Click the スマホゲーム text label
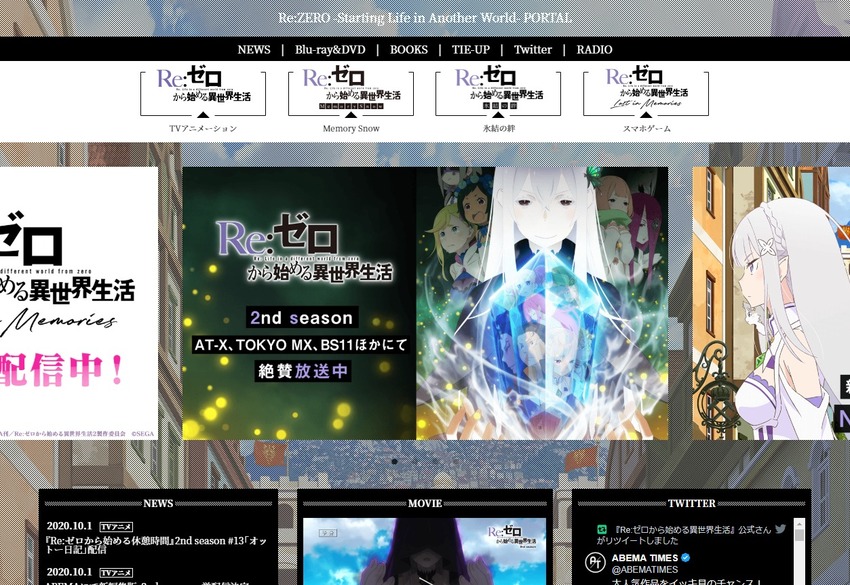This screenshot has height=585, width=850. coord(646,128)
